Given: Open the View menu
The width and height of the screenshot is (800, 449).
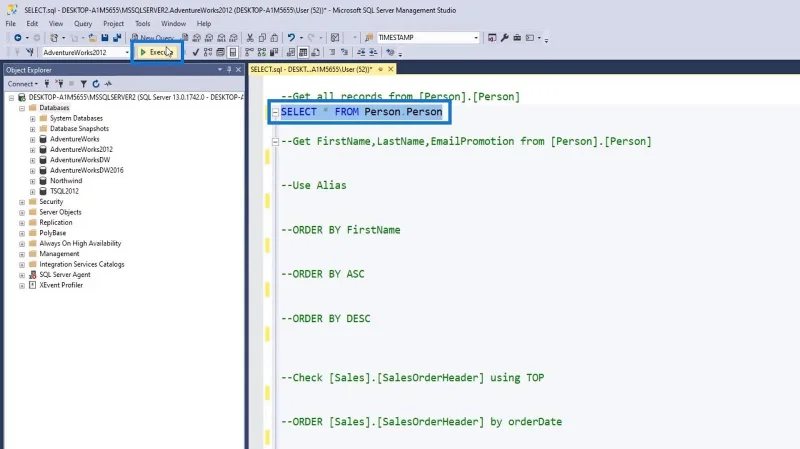Looking at the screenshot, I should point(56,23).
